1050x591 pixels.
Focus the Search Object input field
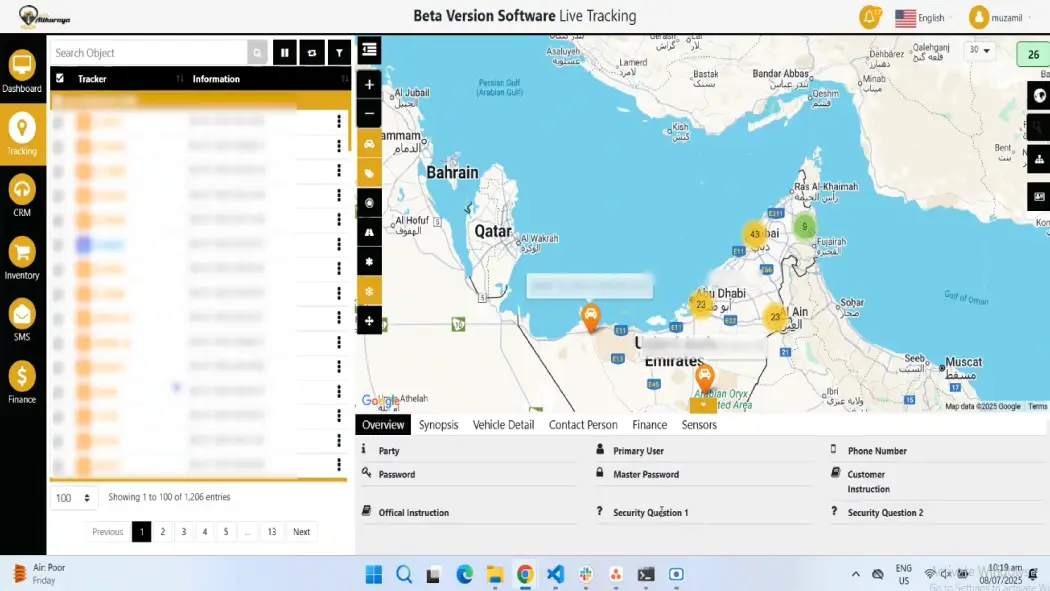(150, 53)
